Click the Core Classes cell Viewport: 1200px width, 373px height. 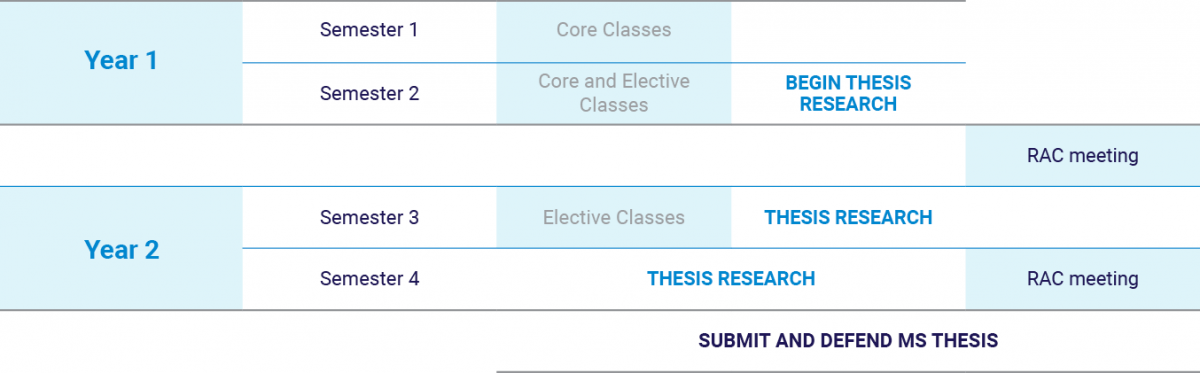point(614,31)
